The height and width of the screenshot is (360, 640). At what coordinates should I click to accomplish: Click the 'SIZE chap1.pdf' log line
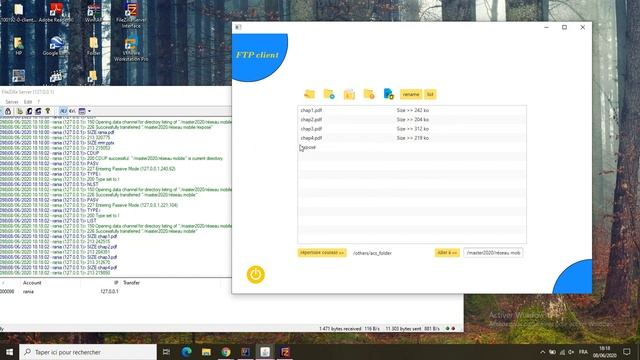(102, 236)
